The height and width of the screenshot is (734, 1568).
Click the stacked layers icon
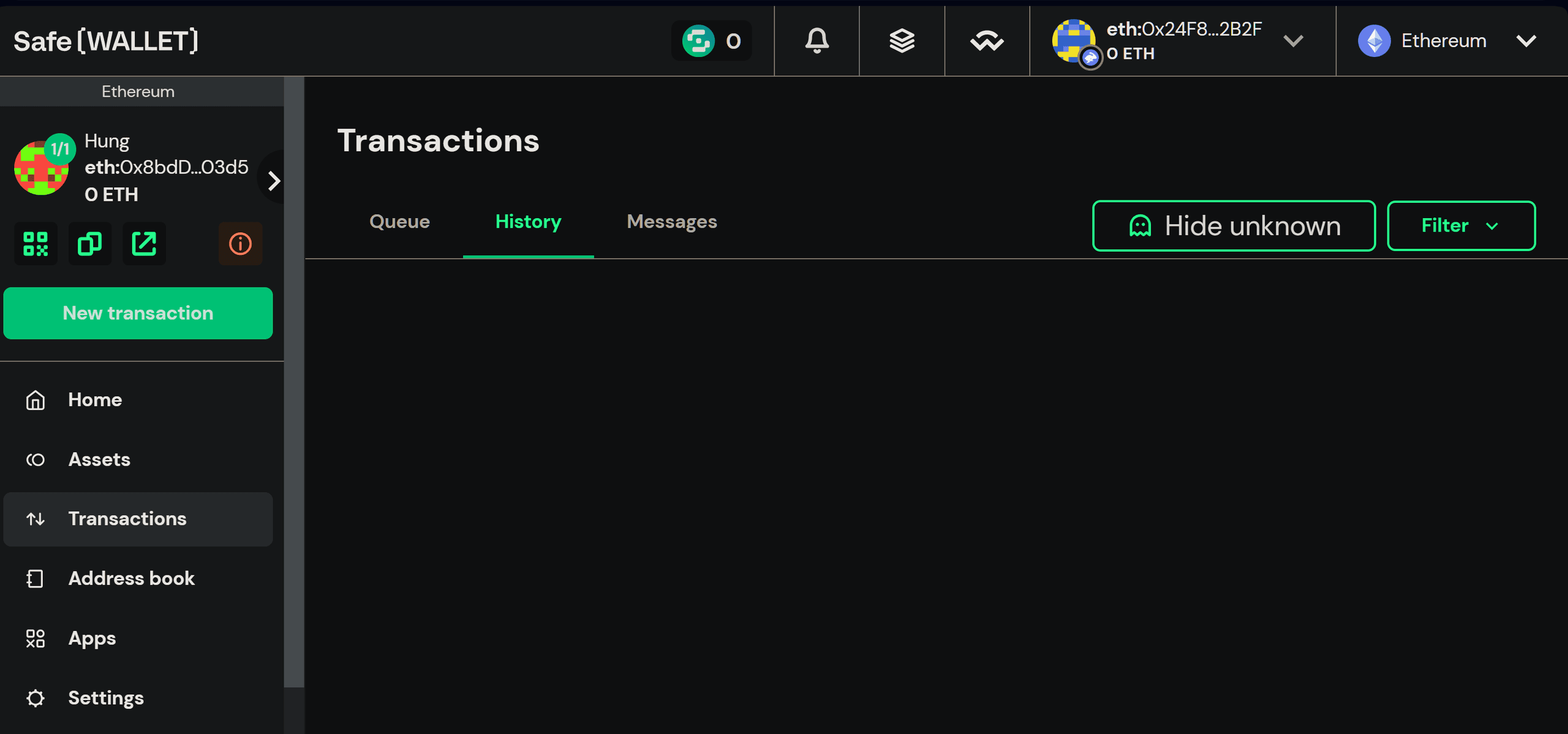tap(901, 40)
